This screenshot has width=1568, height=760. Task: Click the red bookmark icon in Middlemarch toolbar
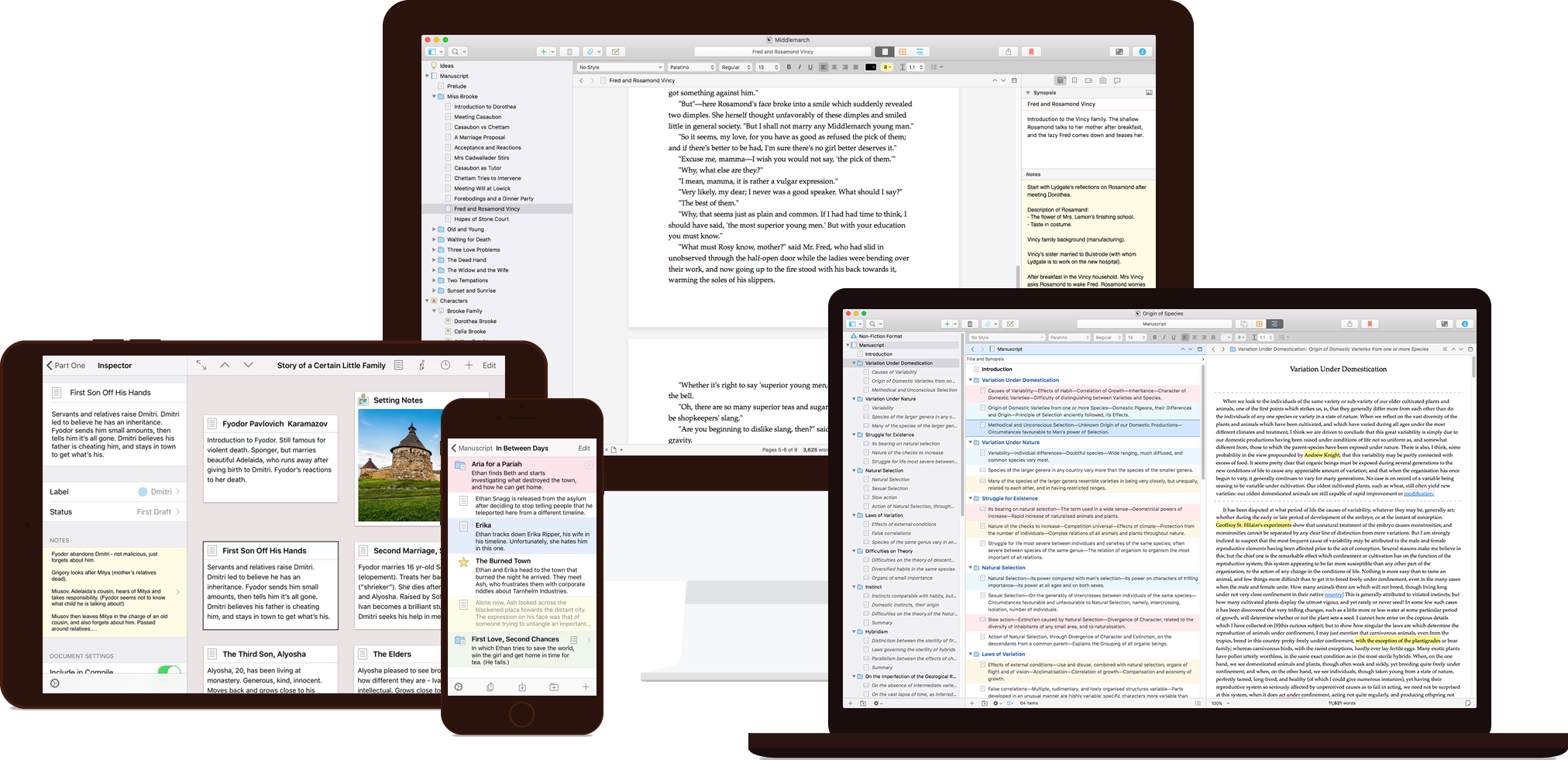pyautogui.click(x=1031, y=52)
